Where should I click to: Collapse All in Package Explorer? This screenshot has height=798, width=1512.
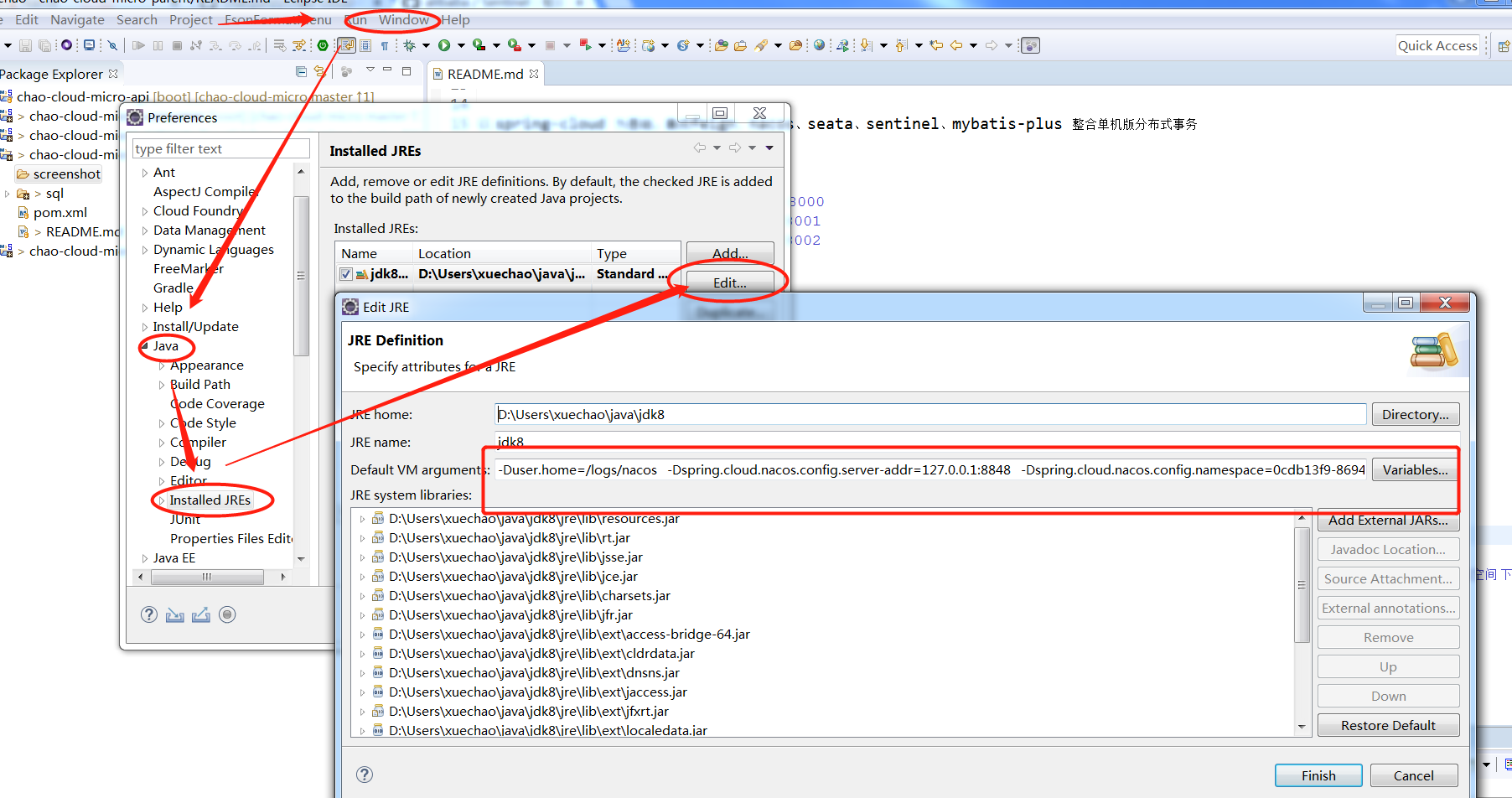point(302,72)
